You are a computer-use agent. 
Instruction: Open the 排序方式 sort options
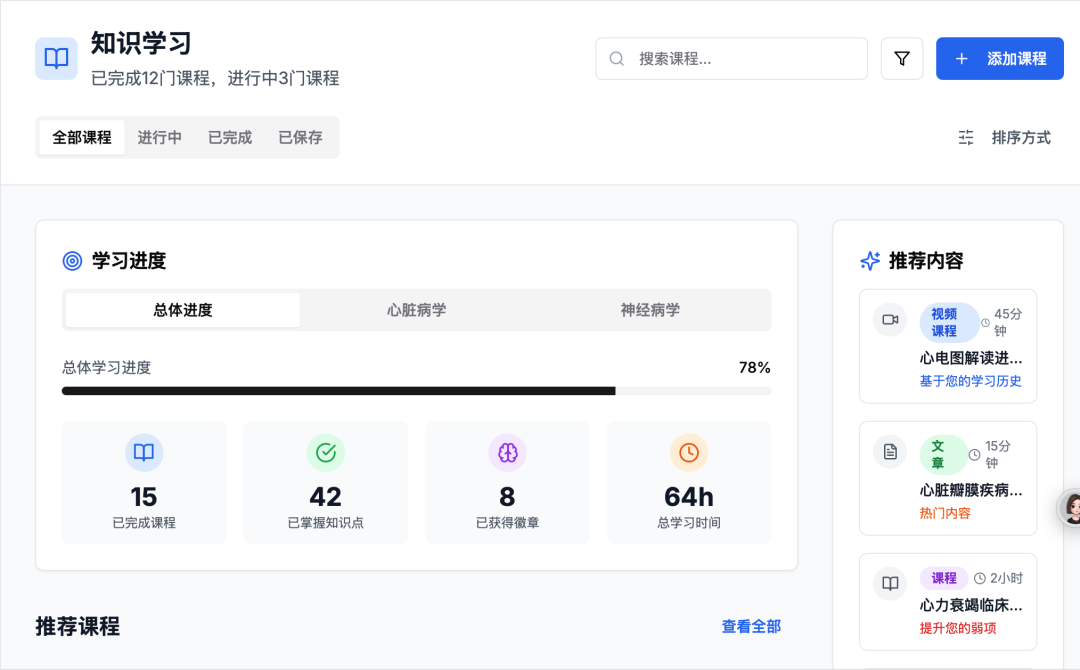pos(1007,138)
